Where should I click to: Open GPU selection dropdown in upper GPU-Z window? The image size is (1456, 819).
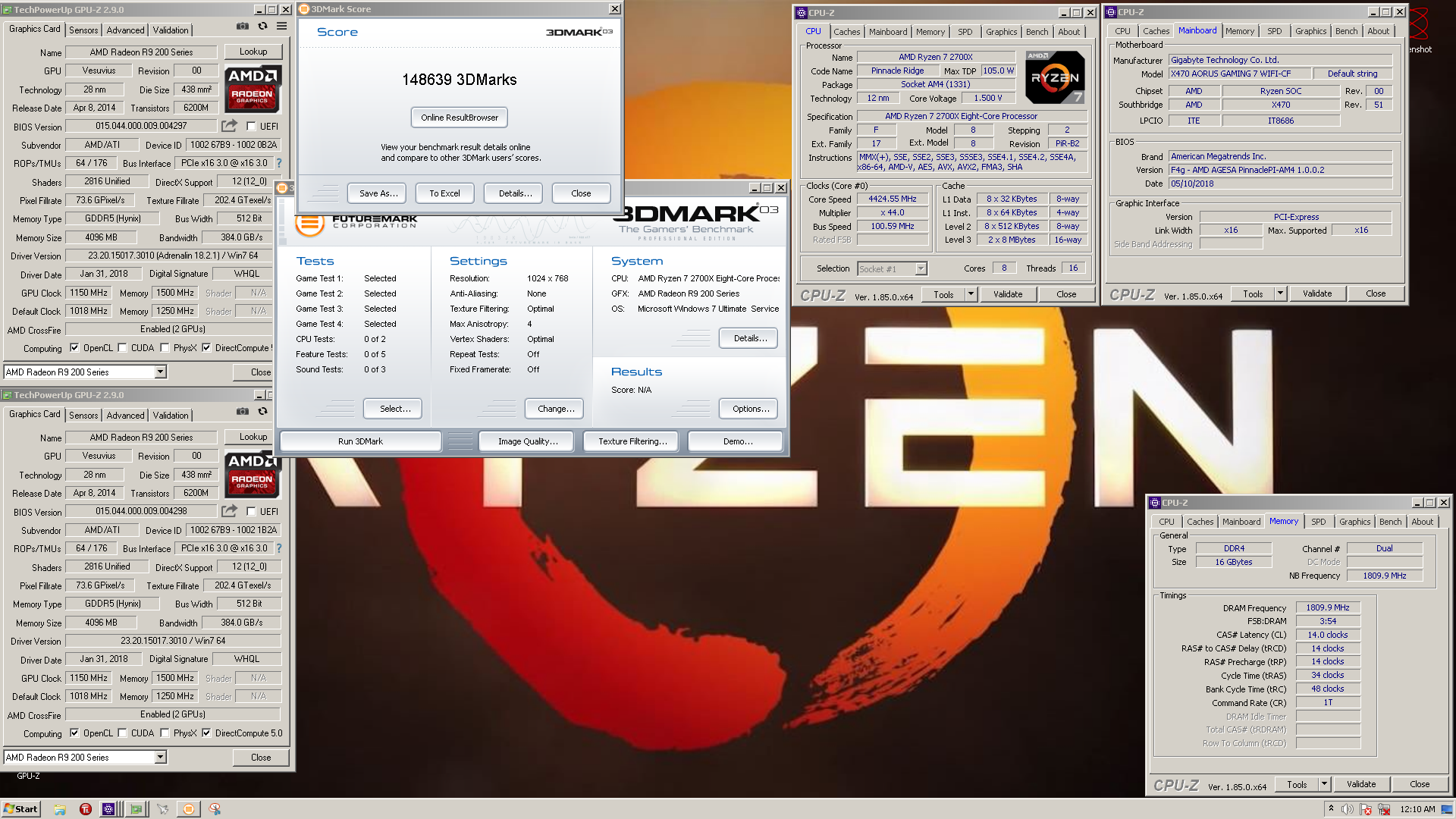point(160,372)
